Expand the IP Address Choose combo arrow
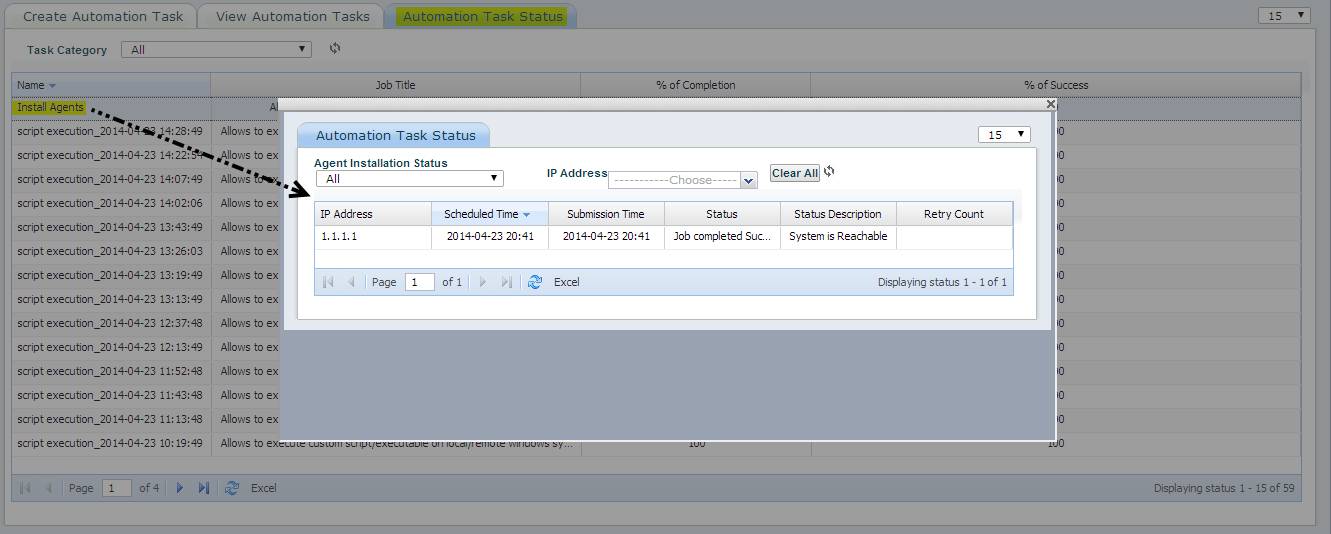 [x=749, y=180]
